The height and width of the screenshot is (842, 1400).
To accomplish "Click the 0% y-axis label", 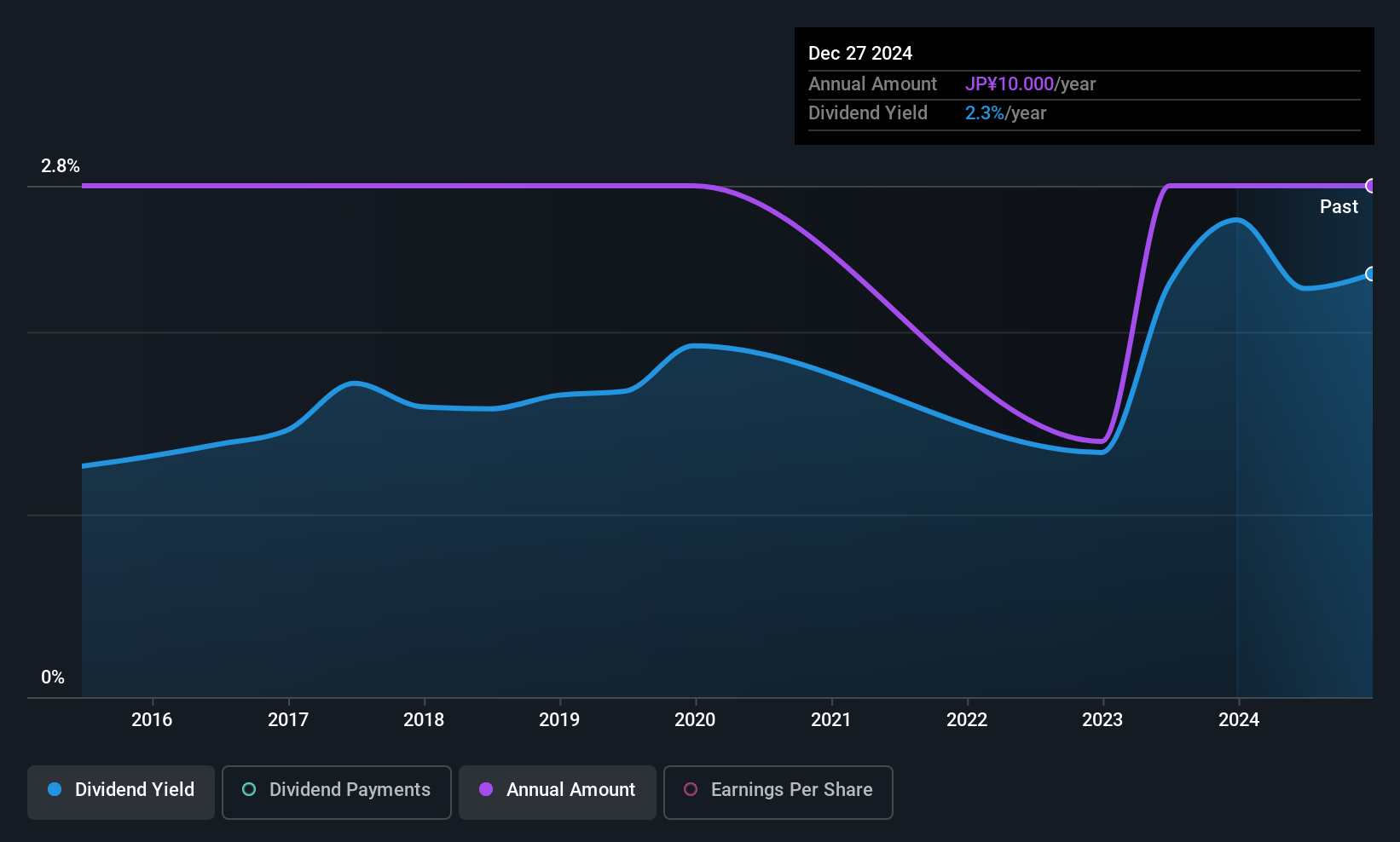I will coord(53,678).
